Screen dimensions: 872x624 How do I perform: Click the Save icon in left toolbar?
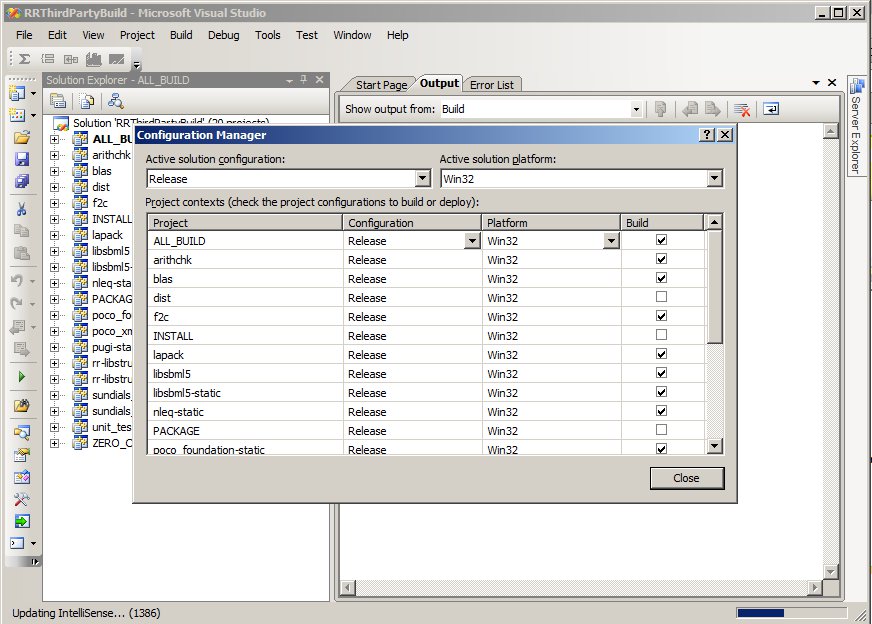[21, 159]
